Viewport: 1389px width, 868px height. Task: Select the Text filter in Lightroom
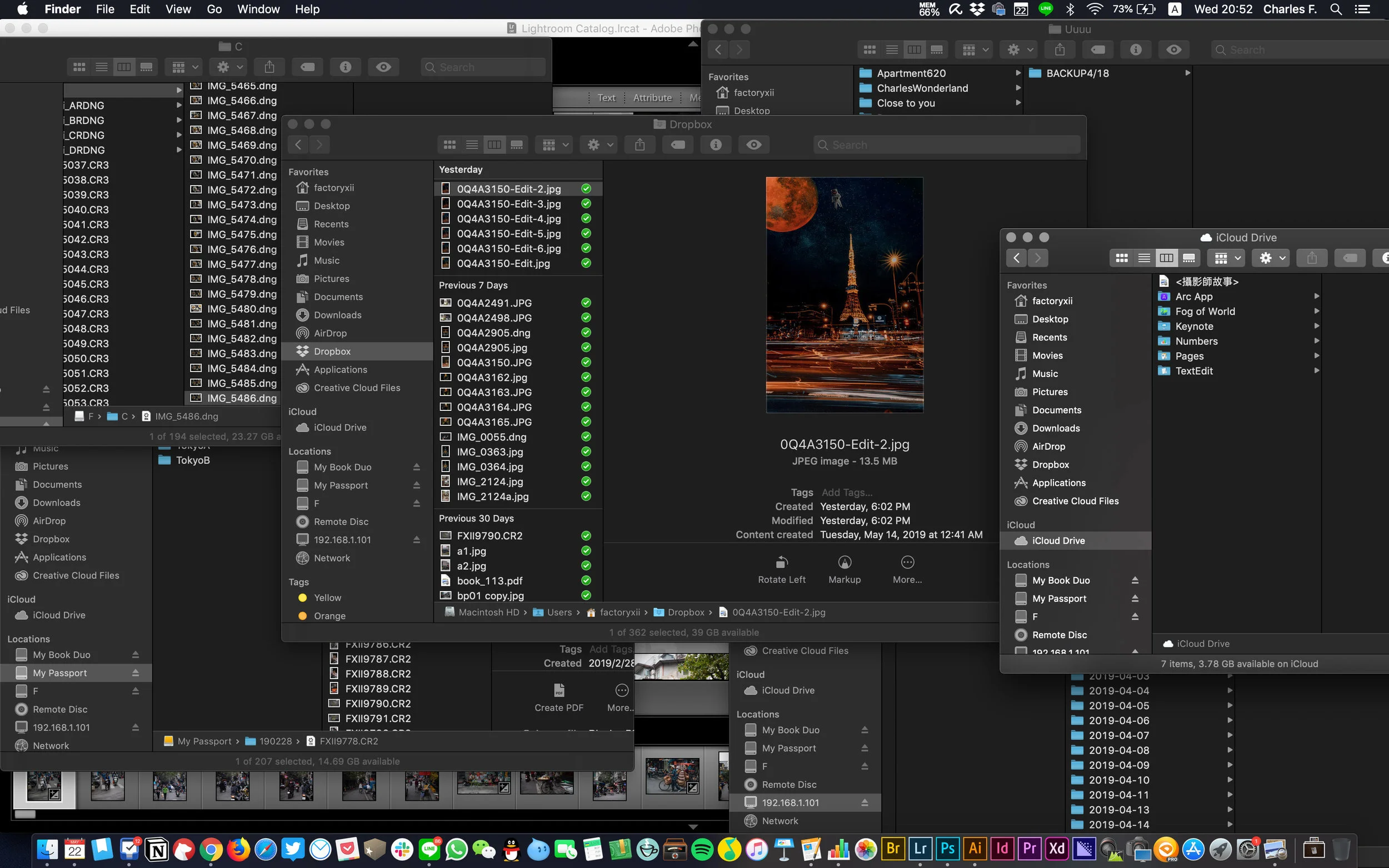point(606,98)
